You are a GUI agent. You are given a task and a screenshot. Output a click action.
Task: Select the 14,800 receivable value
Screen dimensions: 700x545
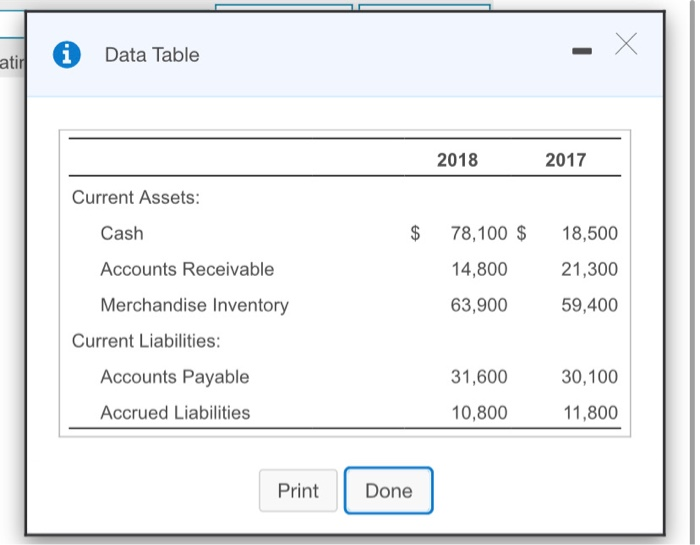[x=479, y=269]
